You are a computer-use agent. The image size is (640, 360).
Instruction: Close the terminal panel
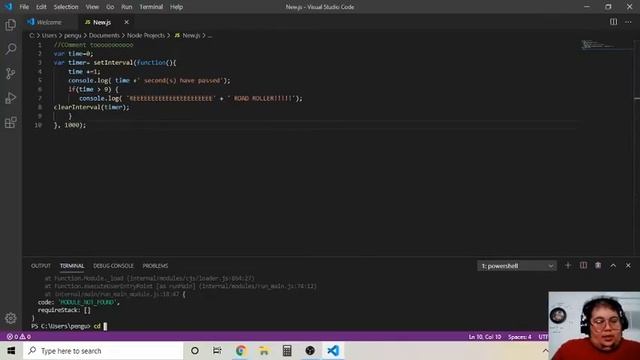(628, 266)
